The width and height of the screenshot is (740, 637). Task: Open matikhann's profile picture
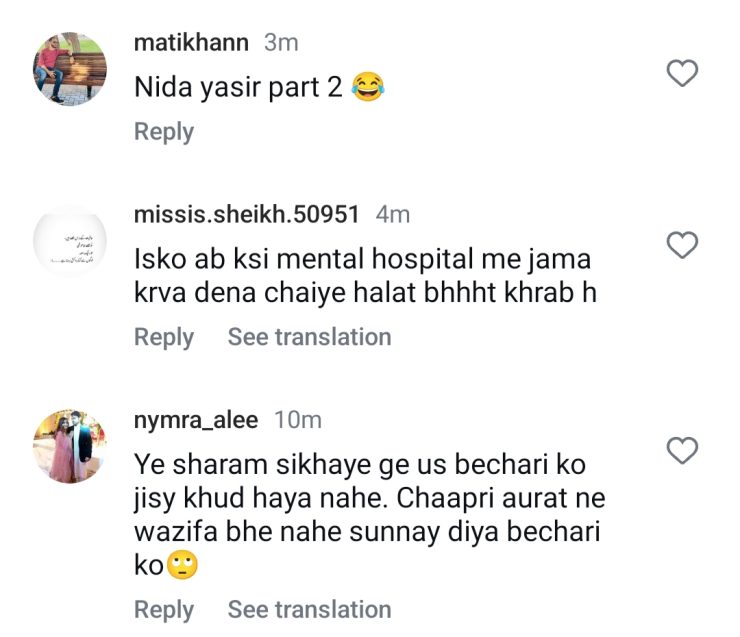[x=70, y=70]
